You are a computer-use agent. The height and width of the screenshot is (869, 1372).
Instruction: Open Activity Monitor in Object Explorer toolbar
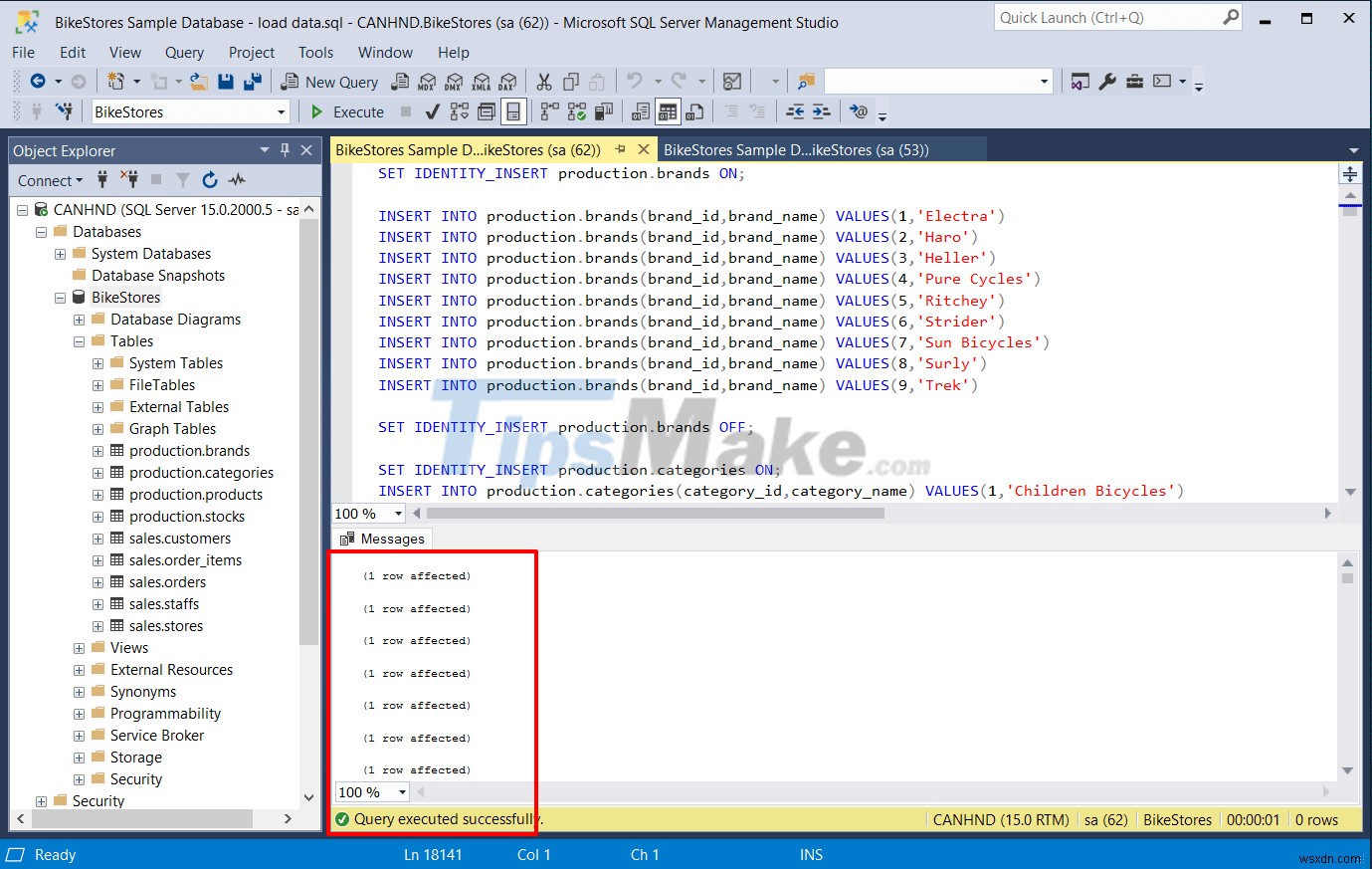[236, 180]
